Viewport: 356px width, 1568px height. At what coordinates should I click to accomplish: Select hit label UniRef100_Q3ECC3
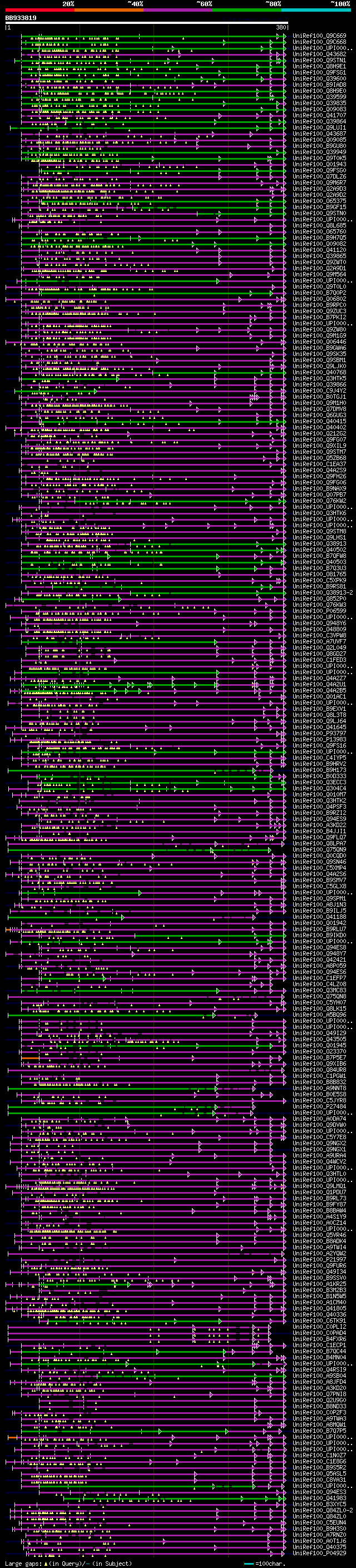319,782
